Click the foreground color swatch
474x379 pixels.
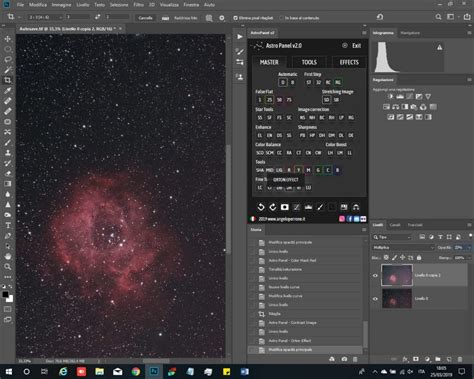(x=5, y=295)
